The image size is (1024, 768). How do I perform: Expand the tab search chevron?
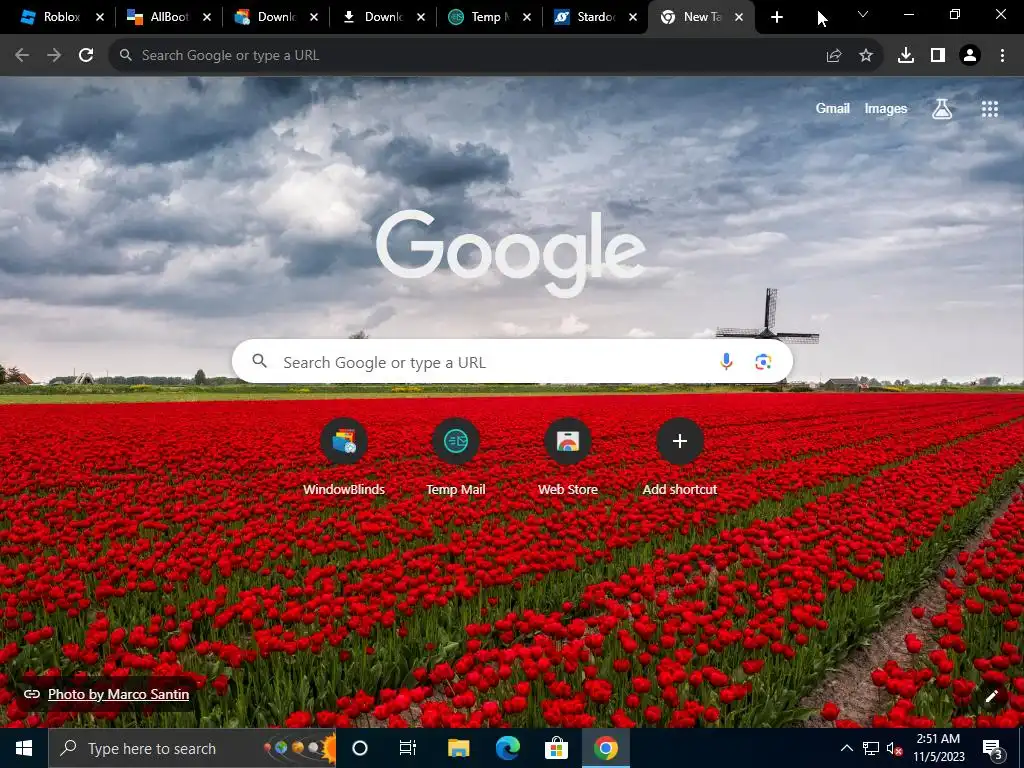[863, 14]
